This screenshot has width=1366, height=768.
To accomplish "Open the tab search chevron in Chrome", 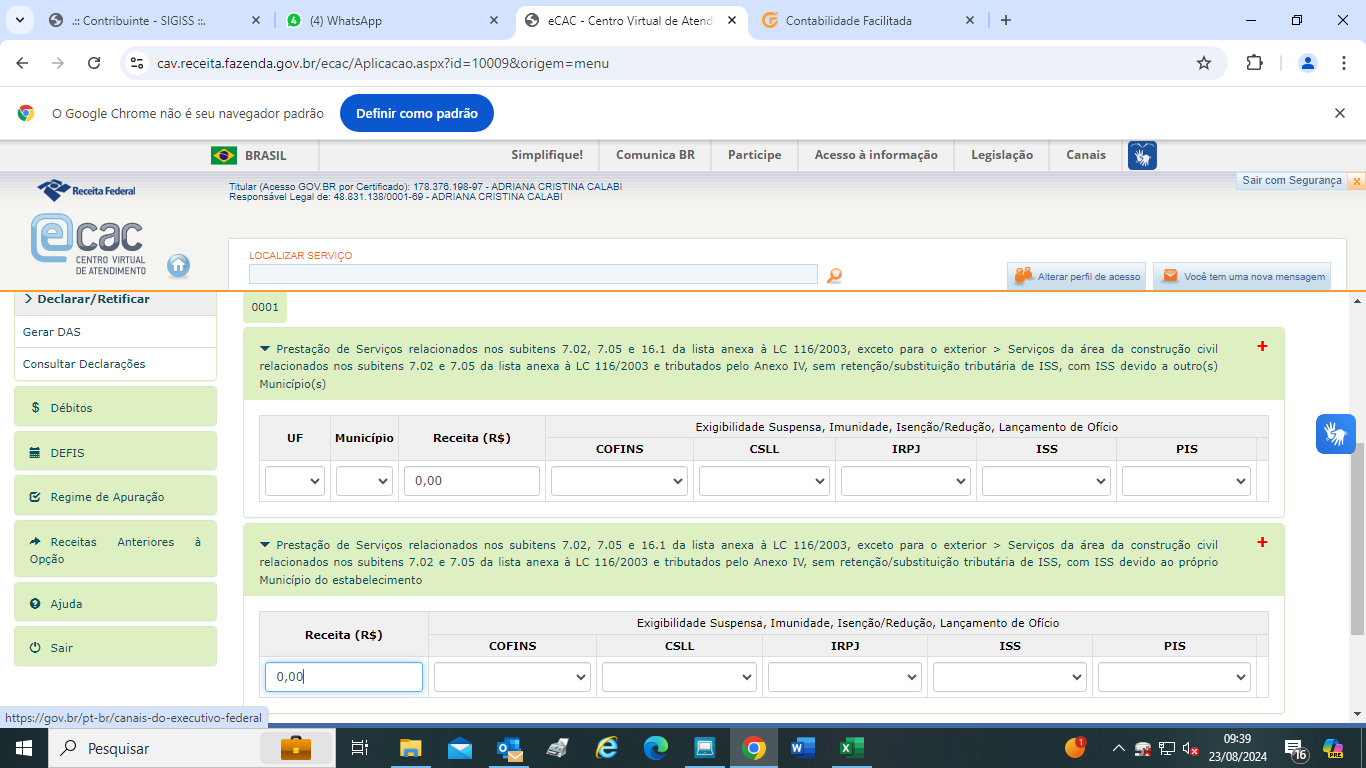I will pos(22,20).
